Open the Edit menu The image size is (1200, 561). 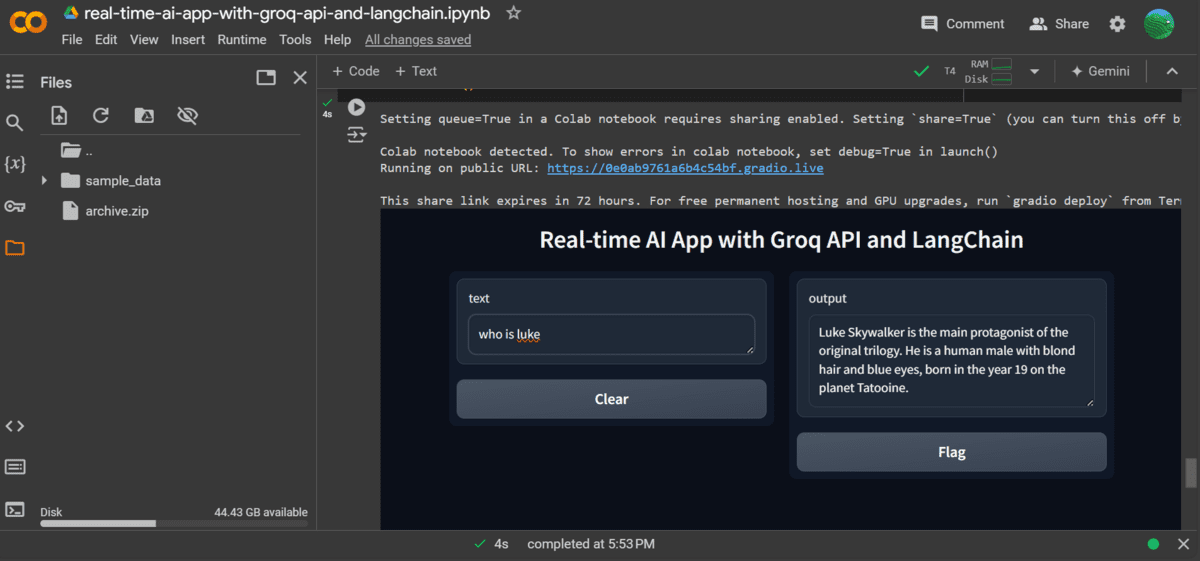click(106, 40)
